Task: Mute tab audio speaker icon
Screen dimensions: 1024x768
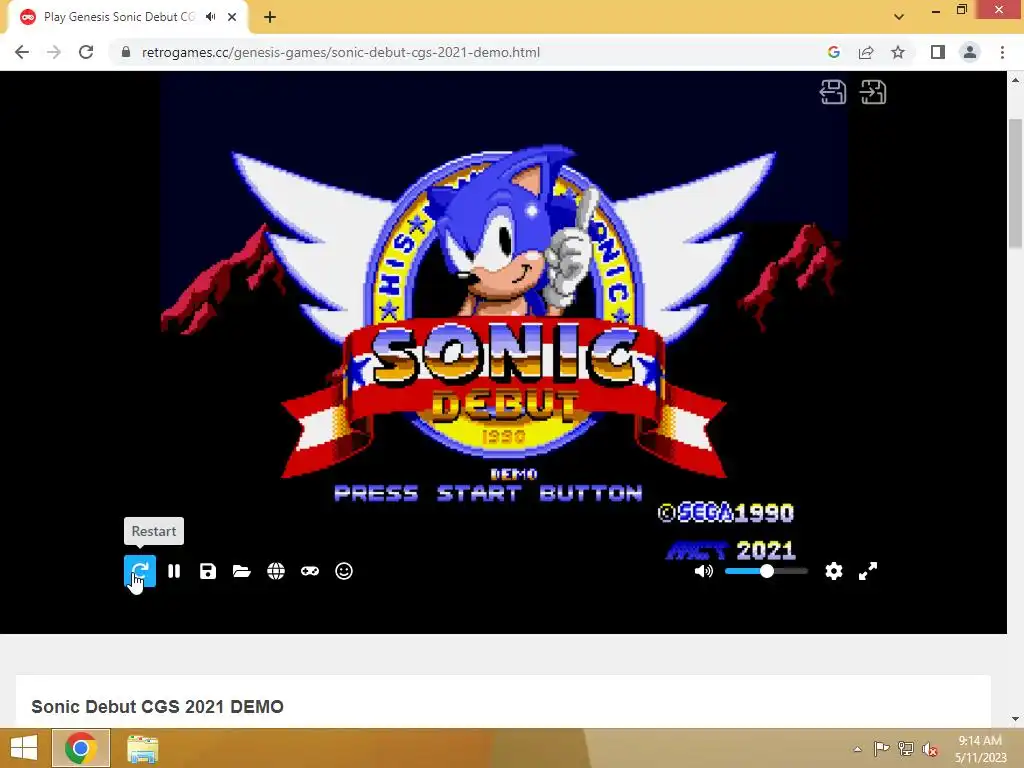Action: [x=210, y=17]
